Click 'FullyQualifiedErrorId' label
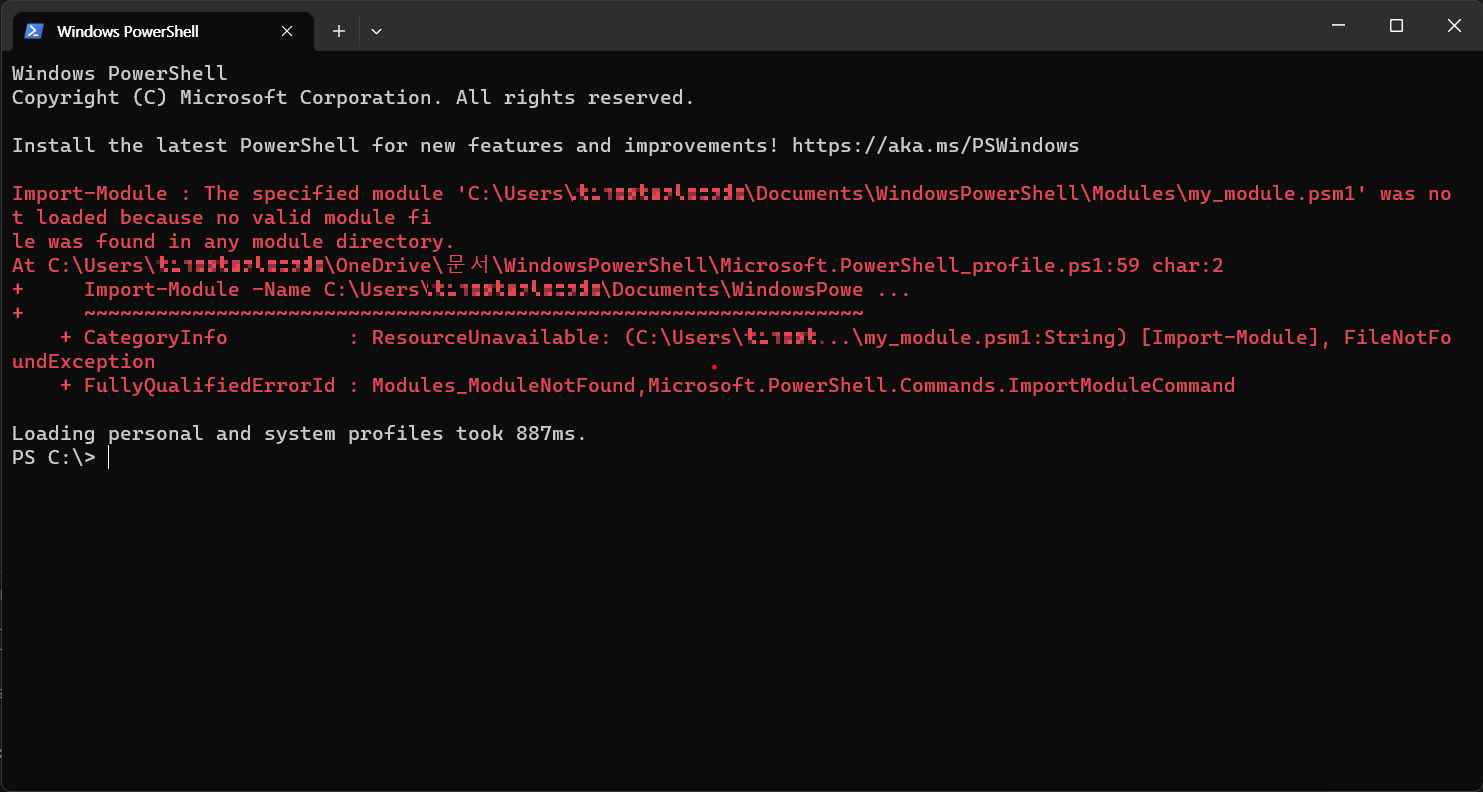 (x=209, y=385)
